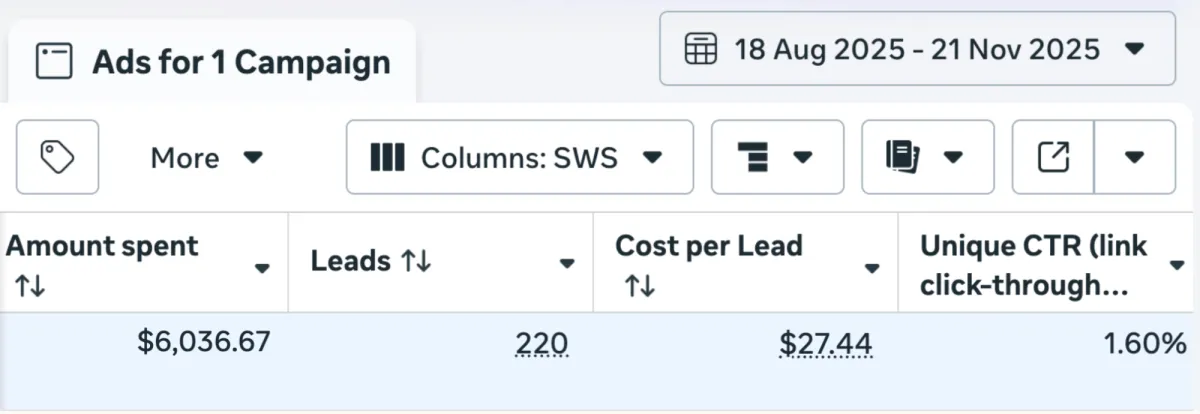Image resolution: width=1200 pixels, height=414 pixels.
Task: Sort by Cost per Lead arrows
Action: coord(640,287)
